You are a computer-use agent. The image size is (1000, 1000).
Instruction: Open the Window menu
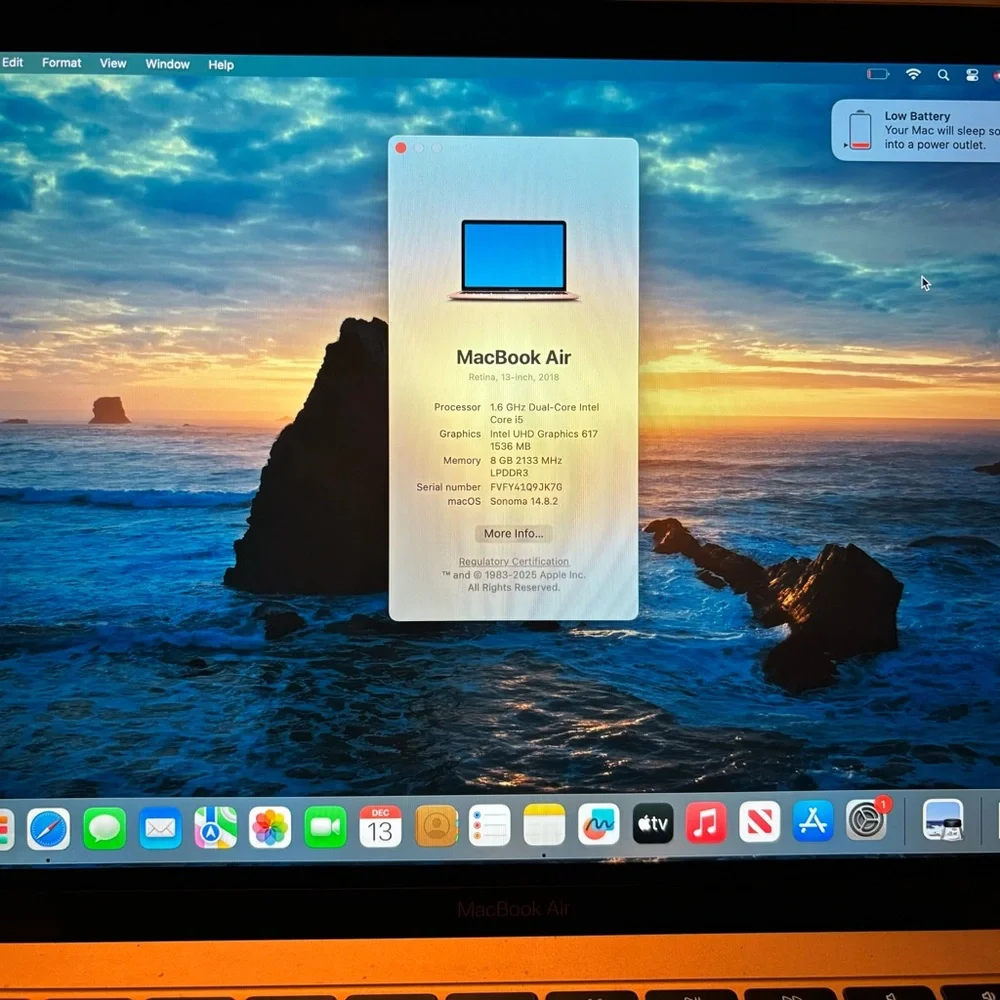pyautogui.click(x=168, y=64)
